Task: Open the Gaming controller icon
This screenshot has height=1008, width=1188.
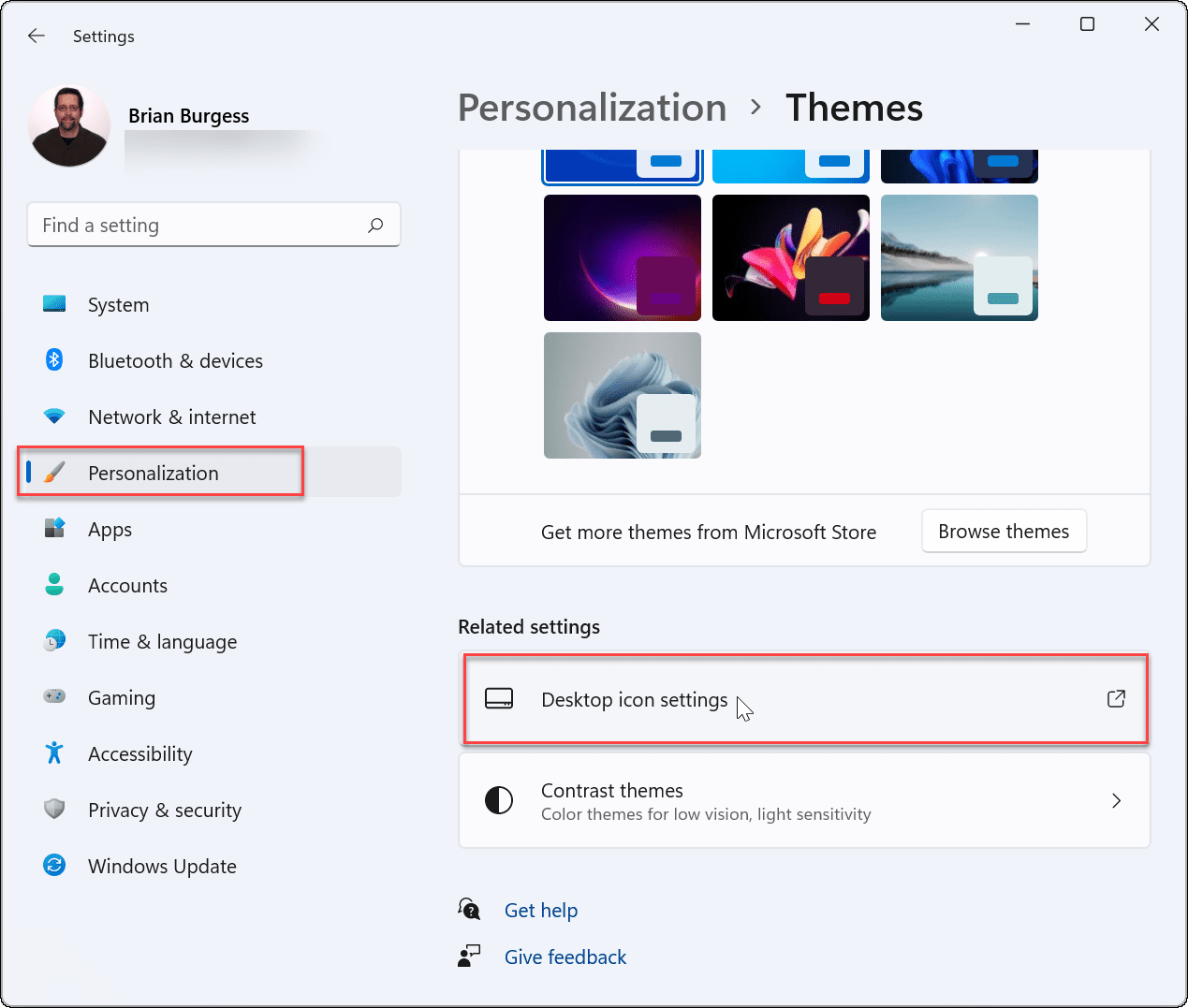Action: tap(54, 697)
